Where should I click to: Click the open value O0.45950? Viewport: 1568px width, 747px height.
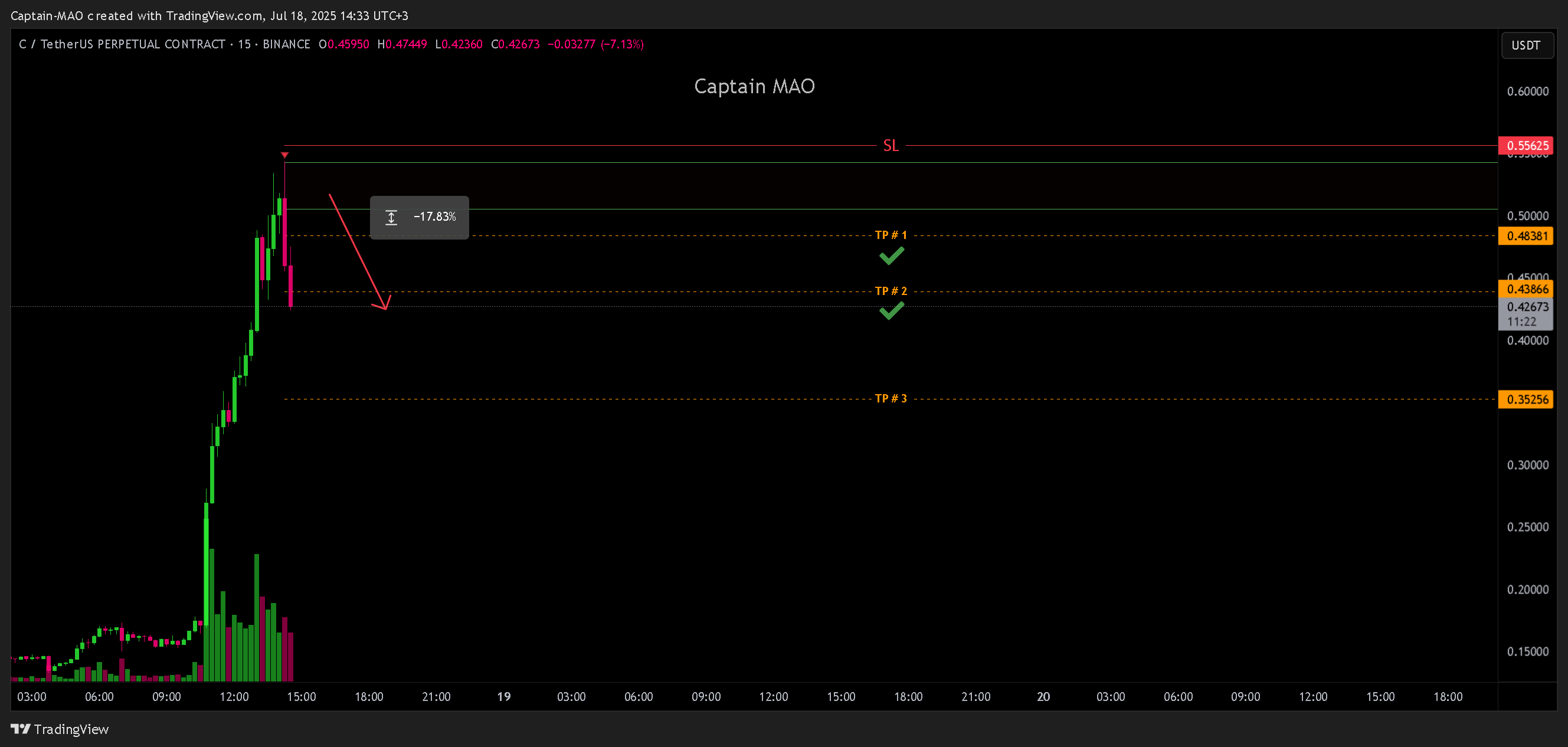point(344,44)
